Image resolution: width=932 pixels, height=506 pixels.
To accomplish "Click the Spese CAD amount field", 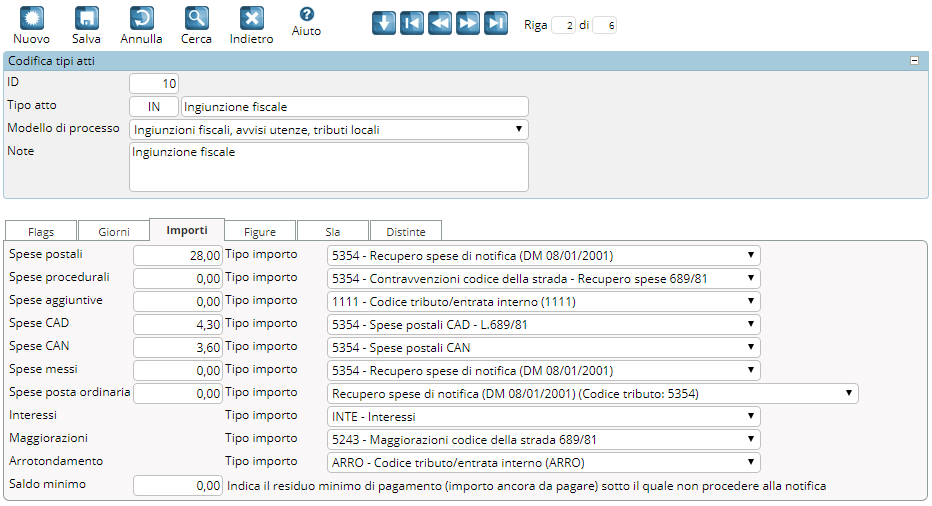I will 177,325.
